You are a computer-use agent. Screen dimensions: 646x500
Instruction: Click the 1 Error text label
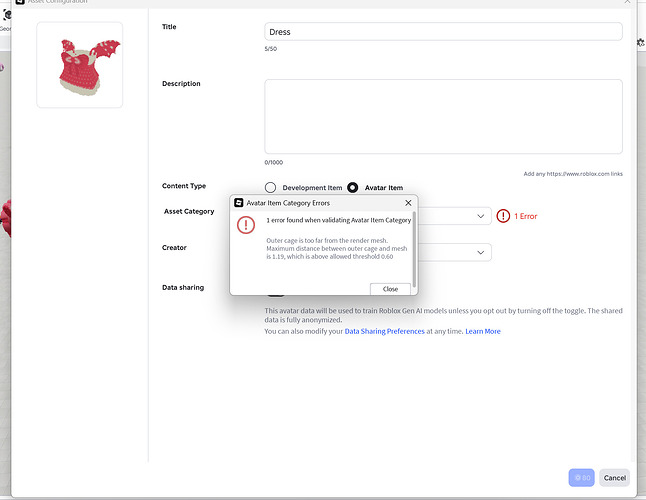pos(526,216)
